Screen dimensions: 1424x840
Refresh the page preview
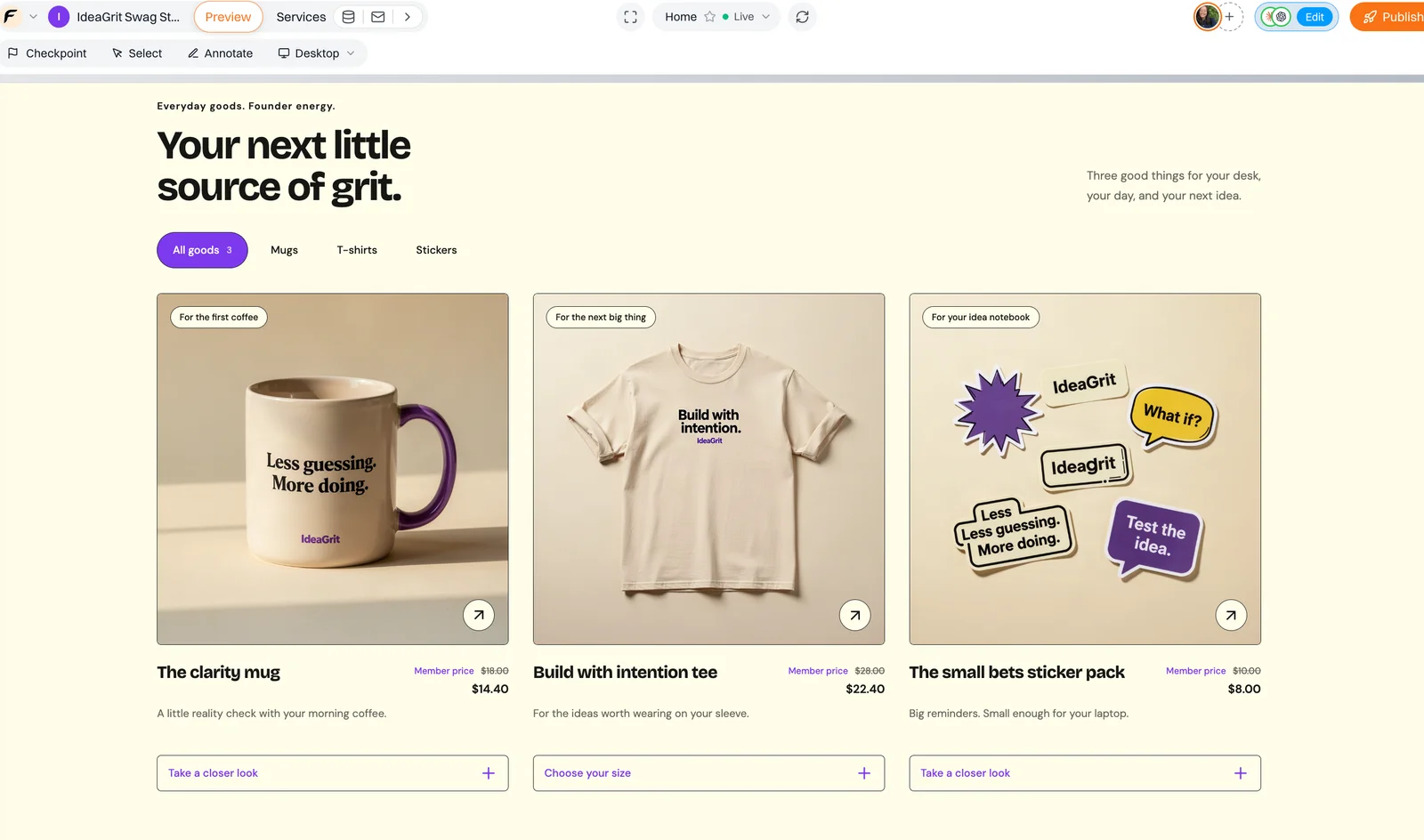pos(802,17)
